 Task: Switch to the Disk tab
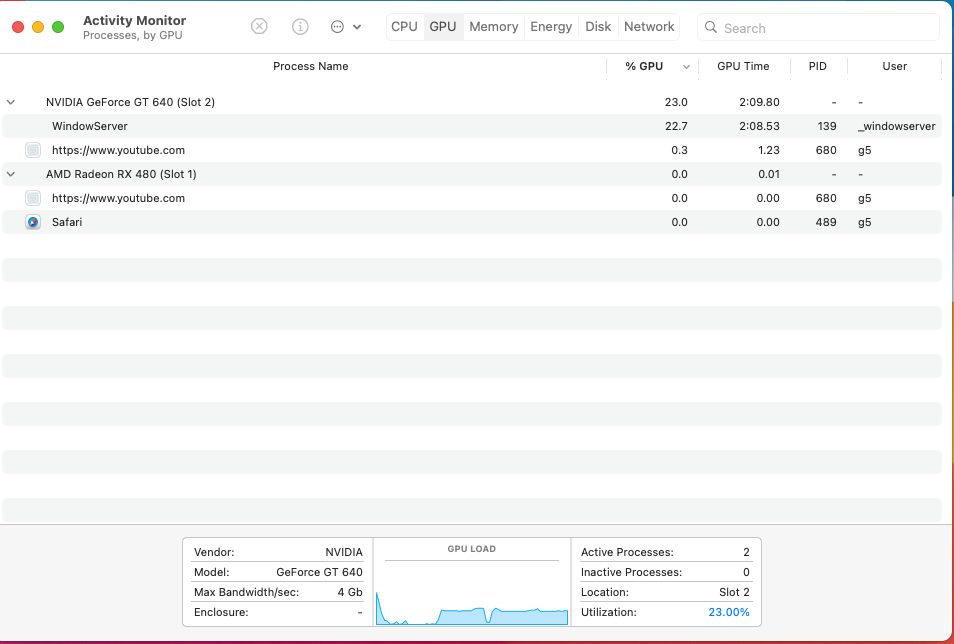[598, 27]
